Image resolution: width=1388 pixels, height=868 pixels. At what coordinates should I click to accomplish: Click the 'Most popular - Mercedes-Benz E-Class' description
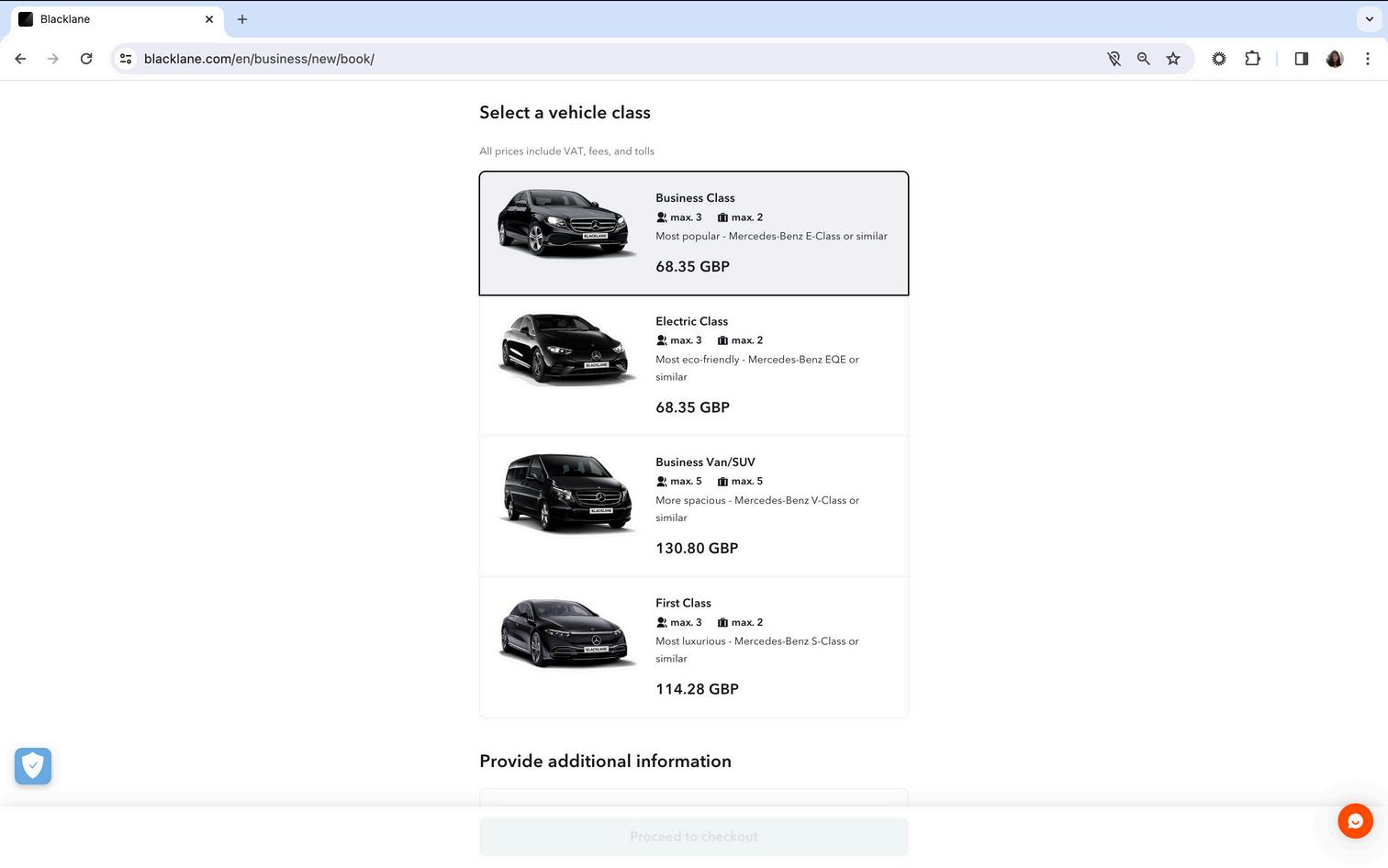pos(771,237)
